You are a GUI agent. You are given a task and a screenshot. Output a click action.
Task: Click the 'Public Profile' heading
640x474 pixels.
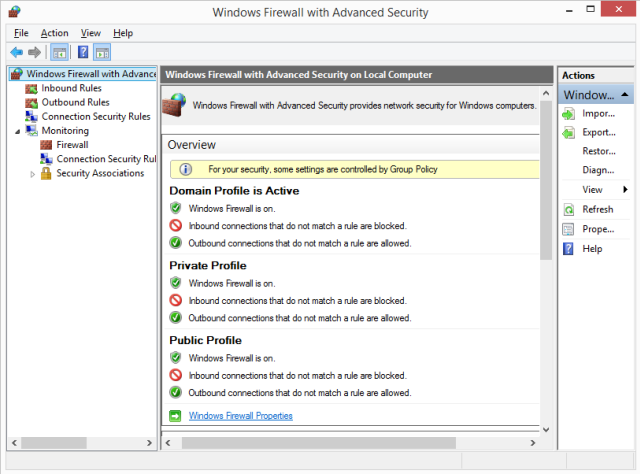tap(205, 340)
